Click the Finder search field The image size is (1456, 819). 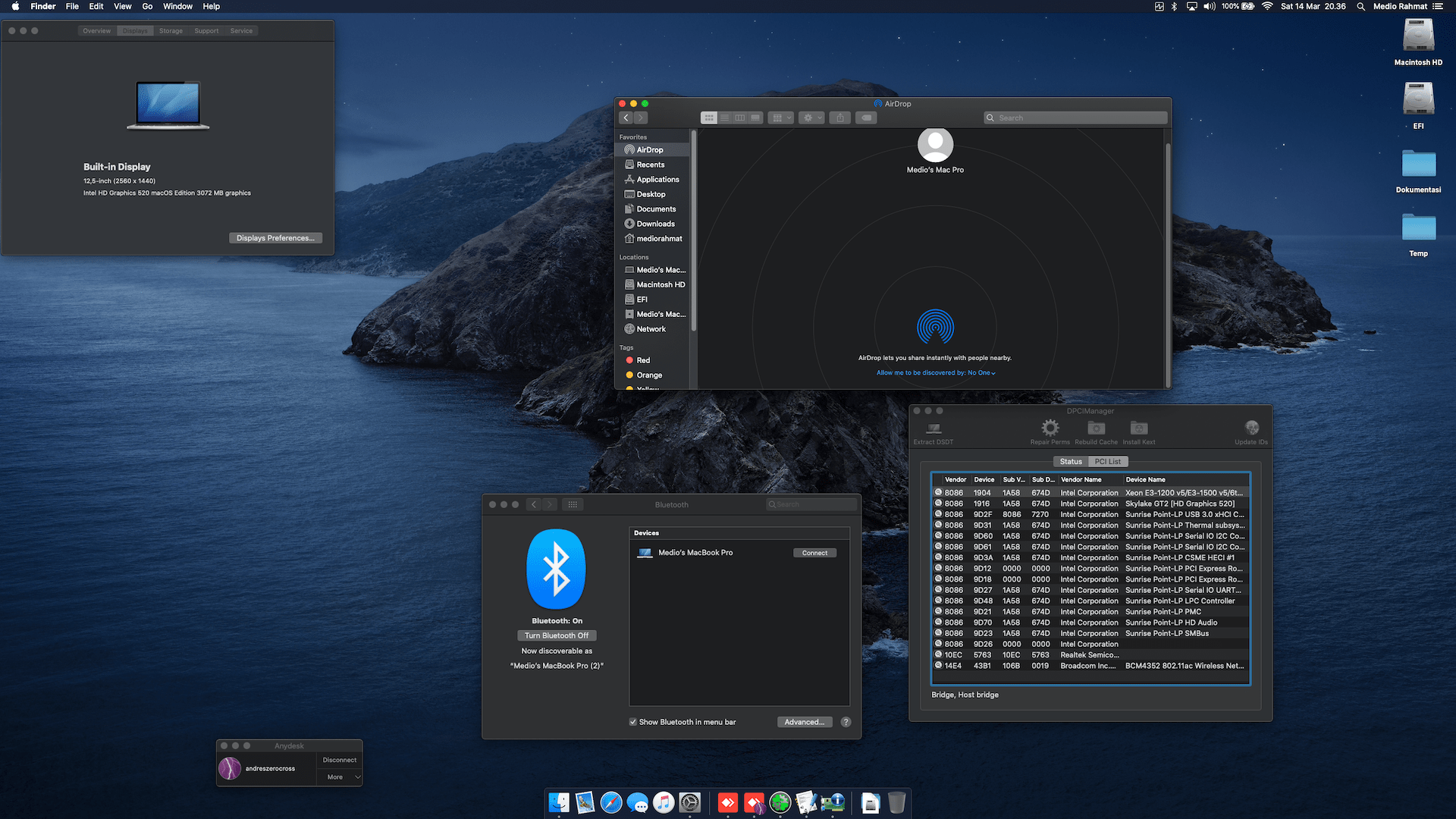pos(1075,118)
